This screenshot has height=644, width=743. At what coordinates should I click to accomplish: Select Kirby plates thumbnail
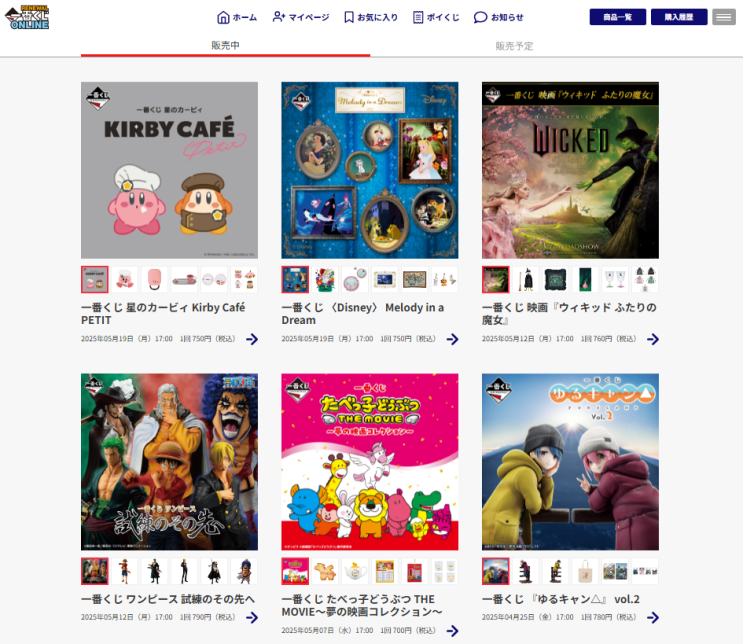coord(214,280)
